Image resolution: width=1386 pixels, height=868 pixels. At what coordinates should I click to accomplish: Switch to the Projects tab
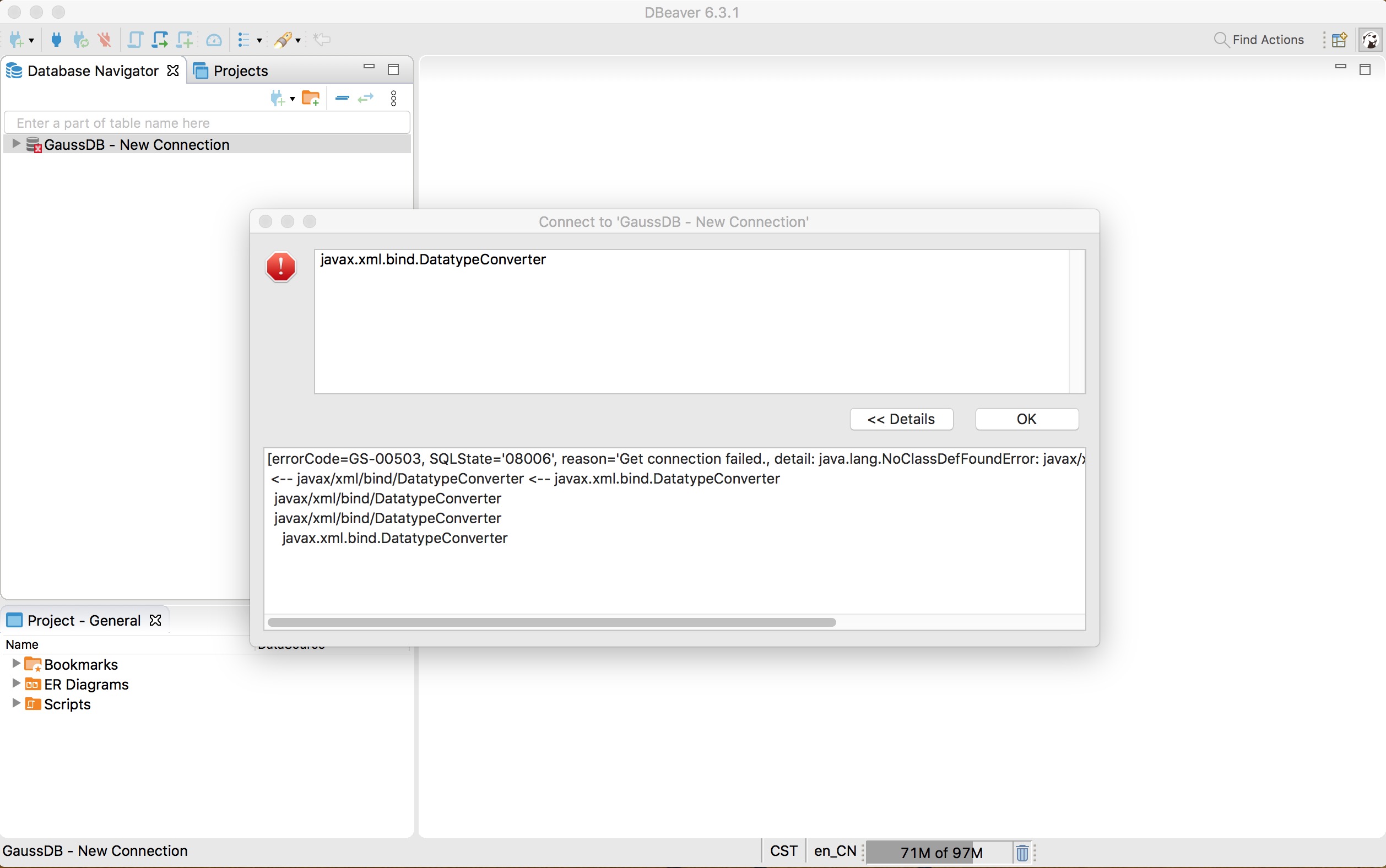(241, 70)
